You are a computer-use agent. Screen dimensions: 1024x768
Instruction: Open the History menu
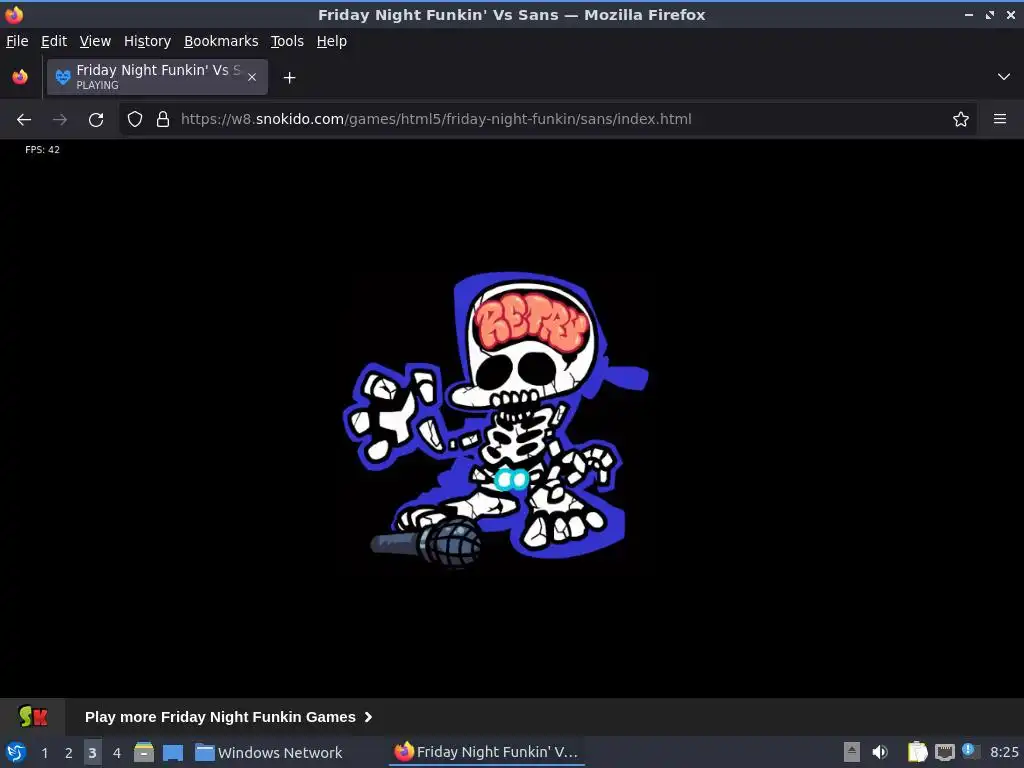147,41
